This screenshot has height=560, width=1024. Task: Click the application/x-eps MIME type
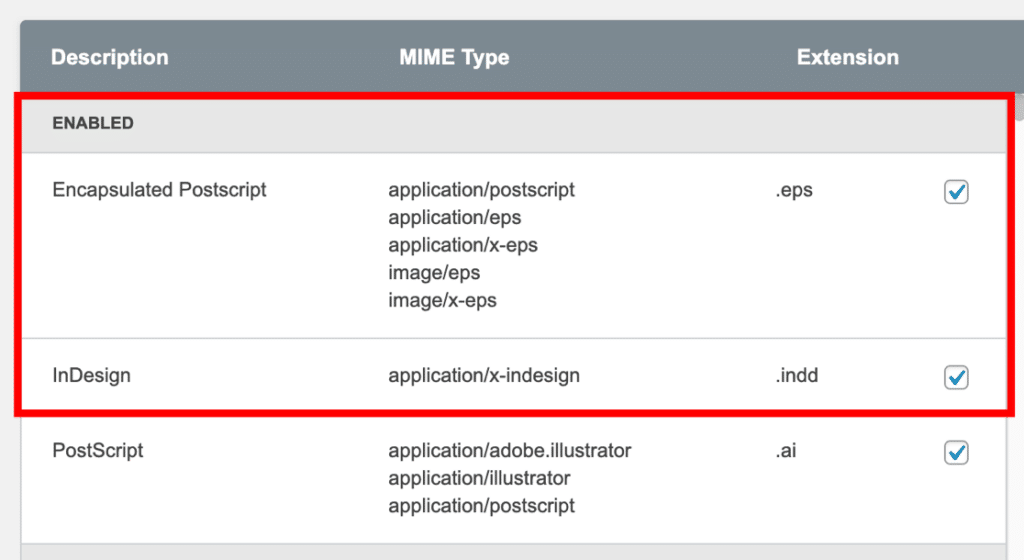tap(463, 245)
